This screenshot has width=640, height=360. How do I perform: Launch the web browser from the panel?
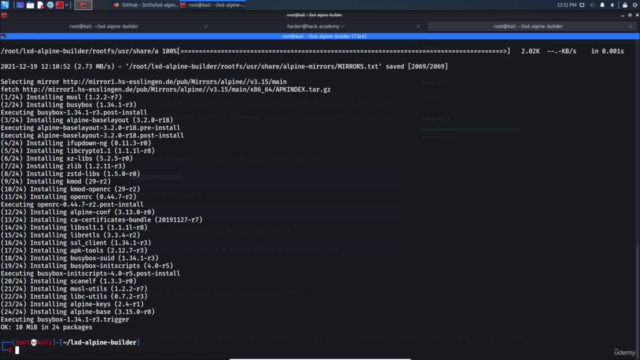pyautogui.click(x=50, y=5)
